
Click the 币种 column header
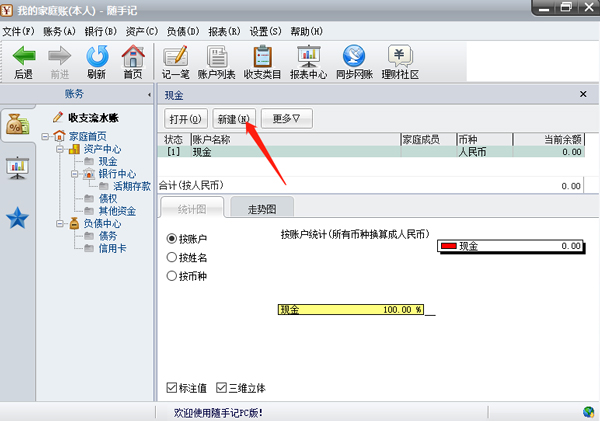pyautogui.click(x=484, y=139)
